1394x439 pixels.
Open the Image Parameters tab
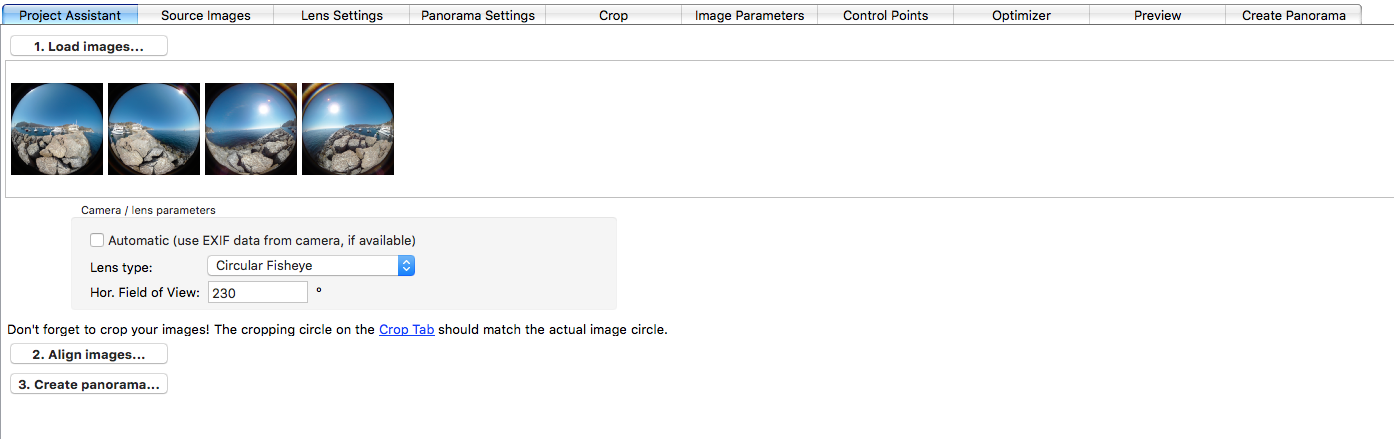(750, 15)
